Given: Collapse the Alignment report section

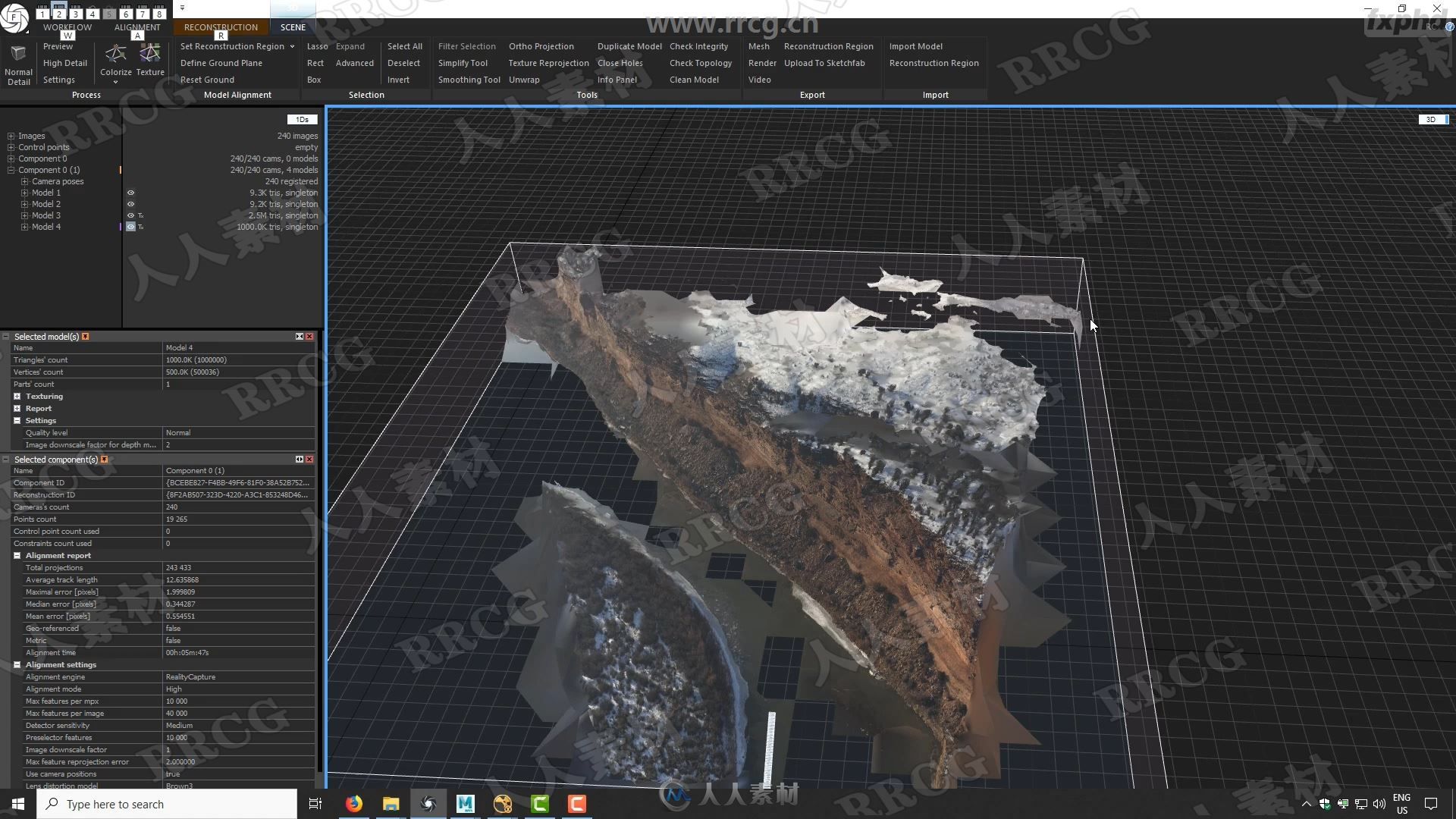Looking at the screenshot, I should [17, 556].
